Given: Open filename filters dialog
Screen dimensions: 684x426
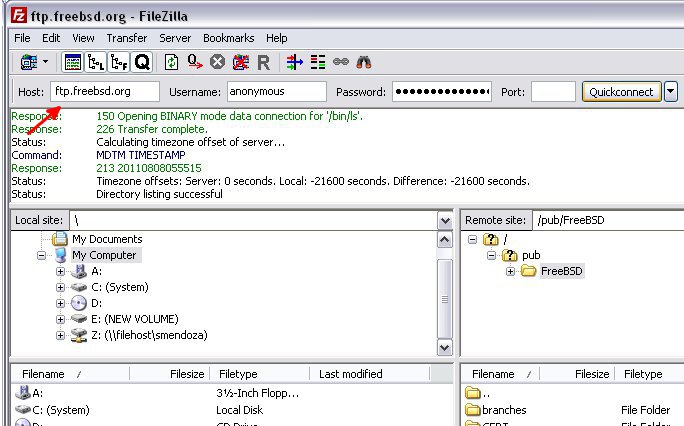Looking at the screenshot, I should point(294,62).
